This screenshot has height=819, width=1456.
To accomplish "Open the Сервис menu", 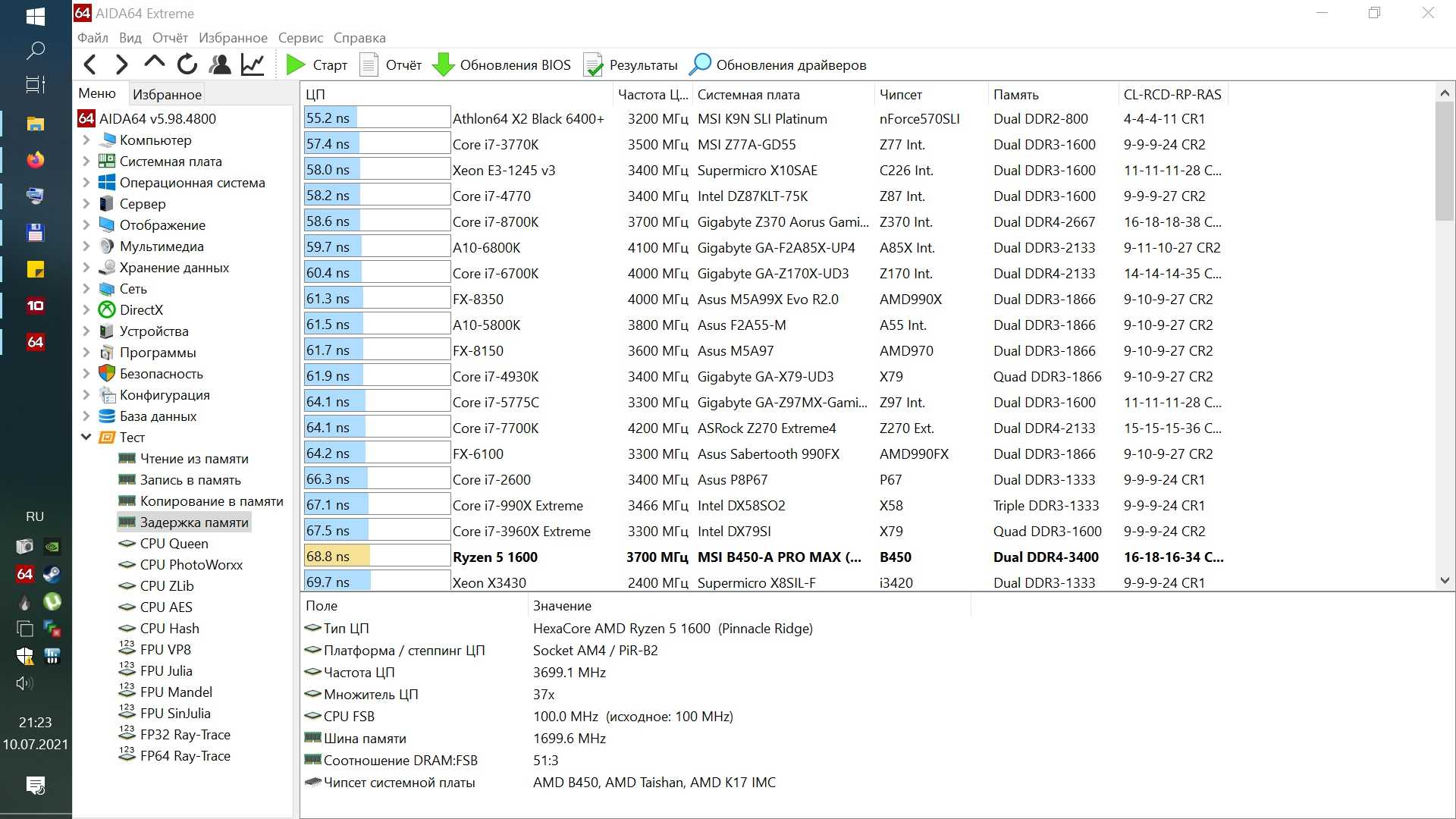I will coord(300,38).
